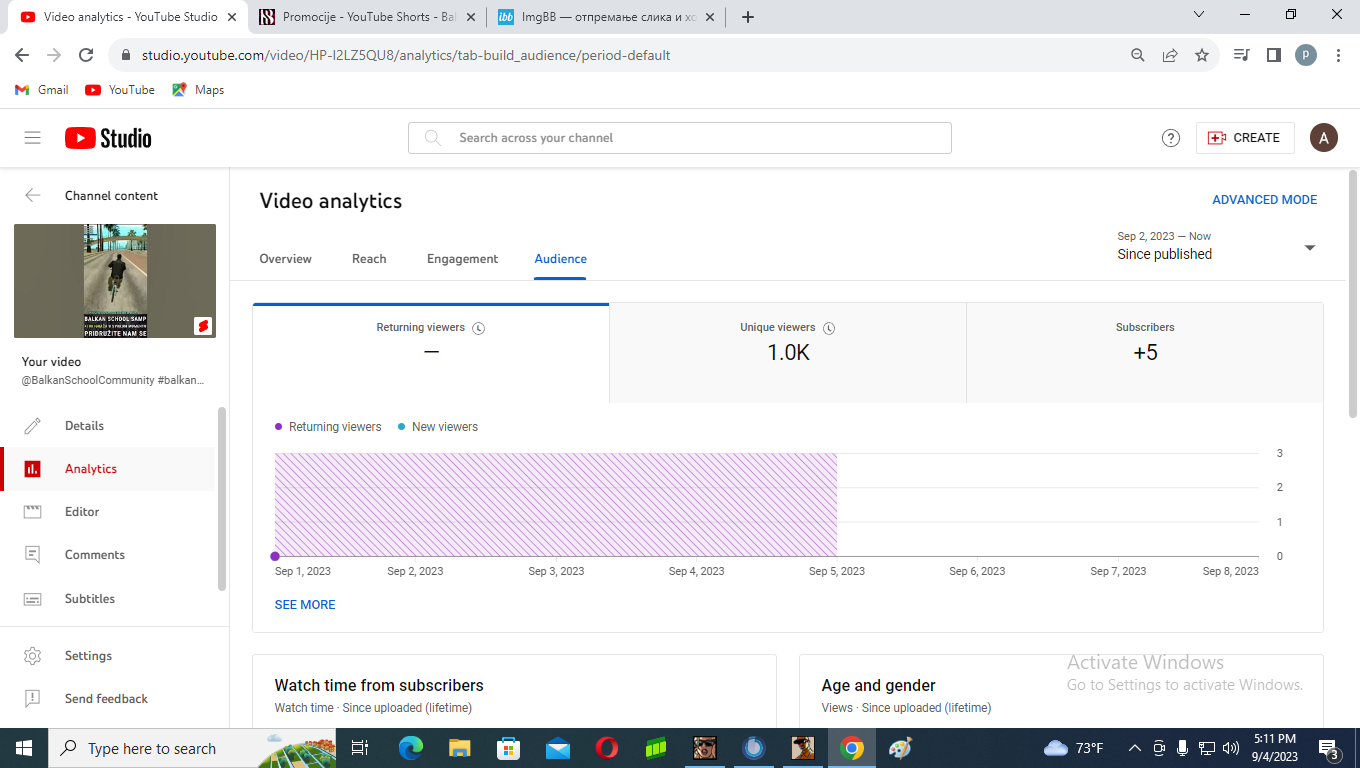
Task: Click the help question mark icon
Action: pos(1171,138)
